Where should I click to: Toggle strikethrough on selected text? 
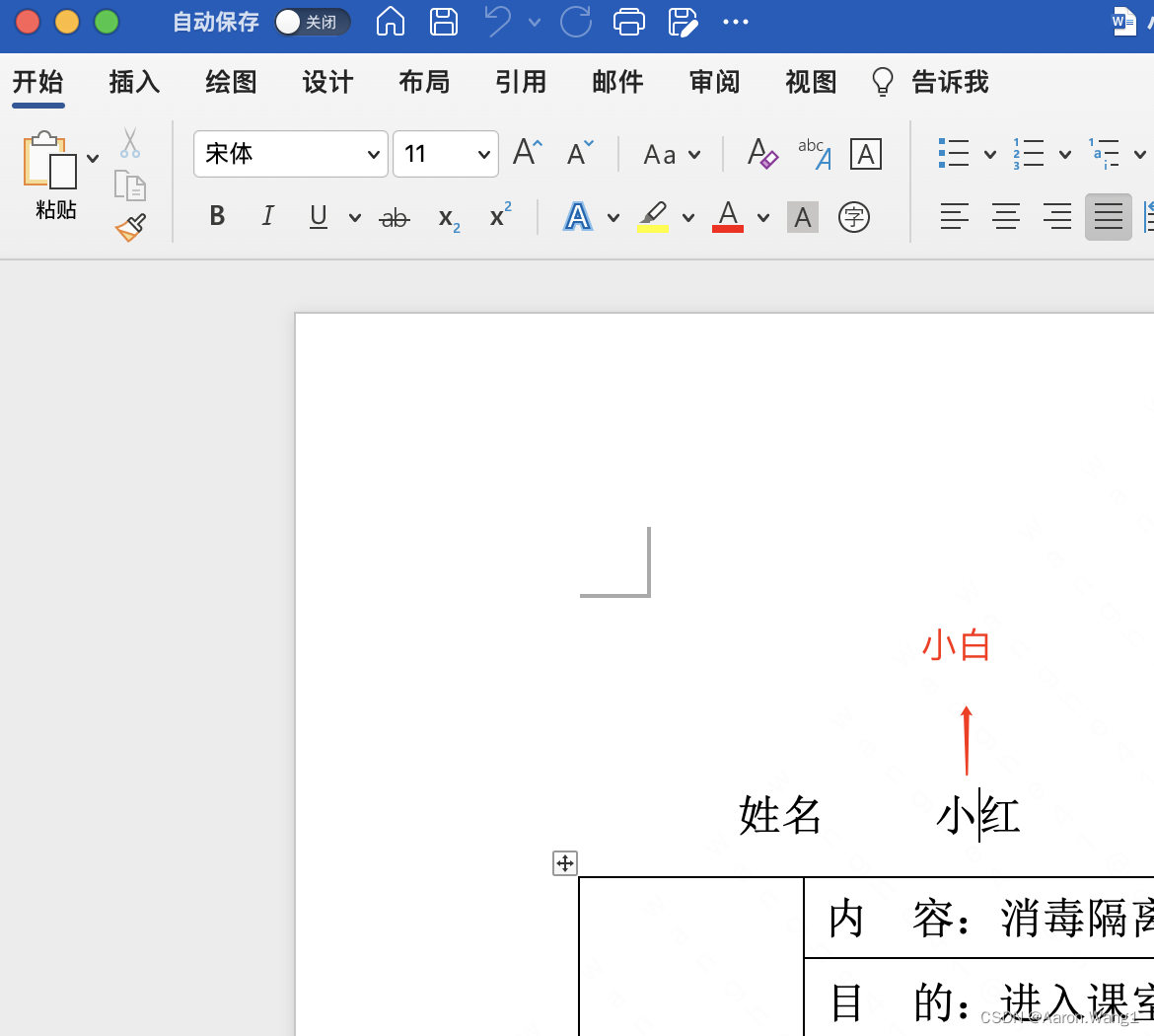pyautogui.click(x=394, y=216)
